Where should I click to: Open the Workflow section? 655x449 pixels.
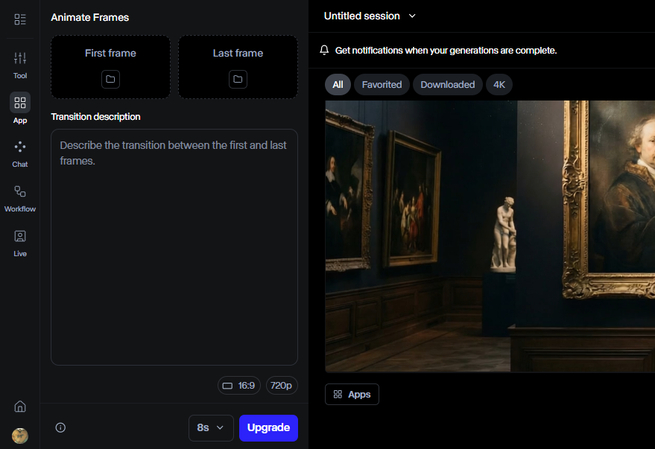20,197
